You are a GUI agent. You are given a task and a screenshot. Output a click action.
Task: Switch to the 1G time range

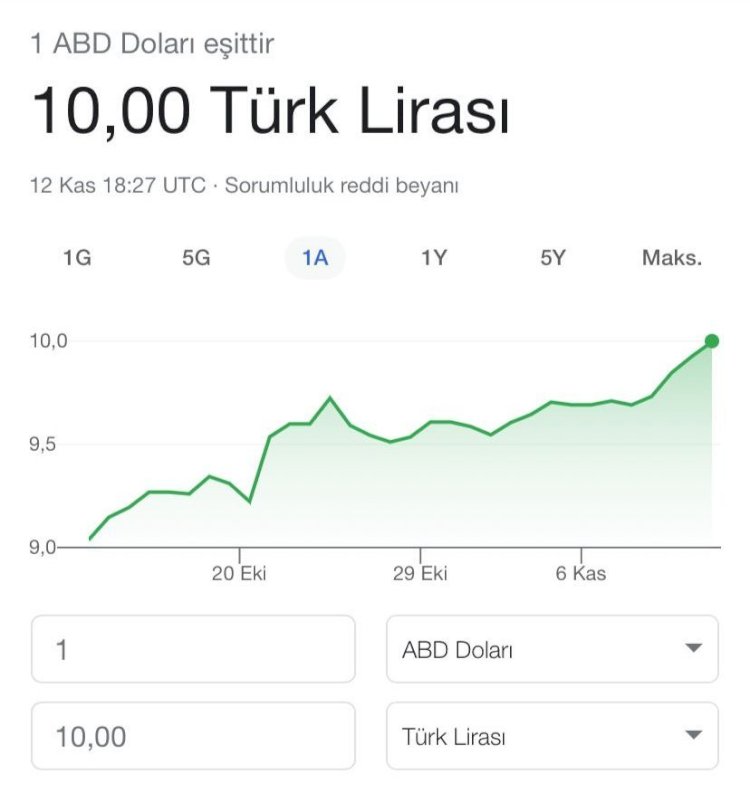(77, 258)
